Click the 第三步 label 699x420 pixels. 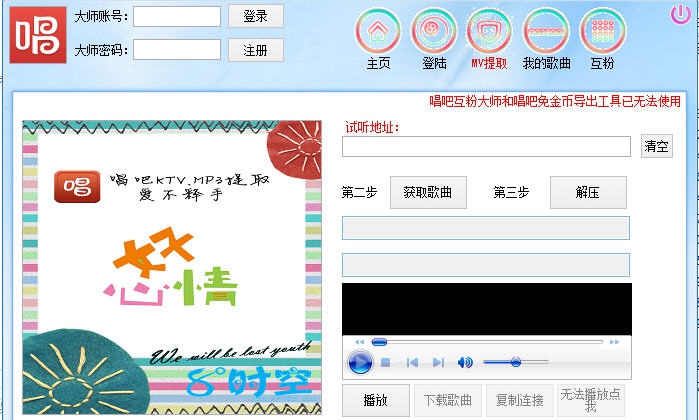click(511, 192)
